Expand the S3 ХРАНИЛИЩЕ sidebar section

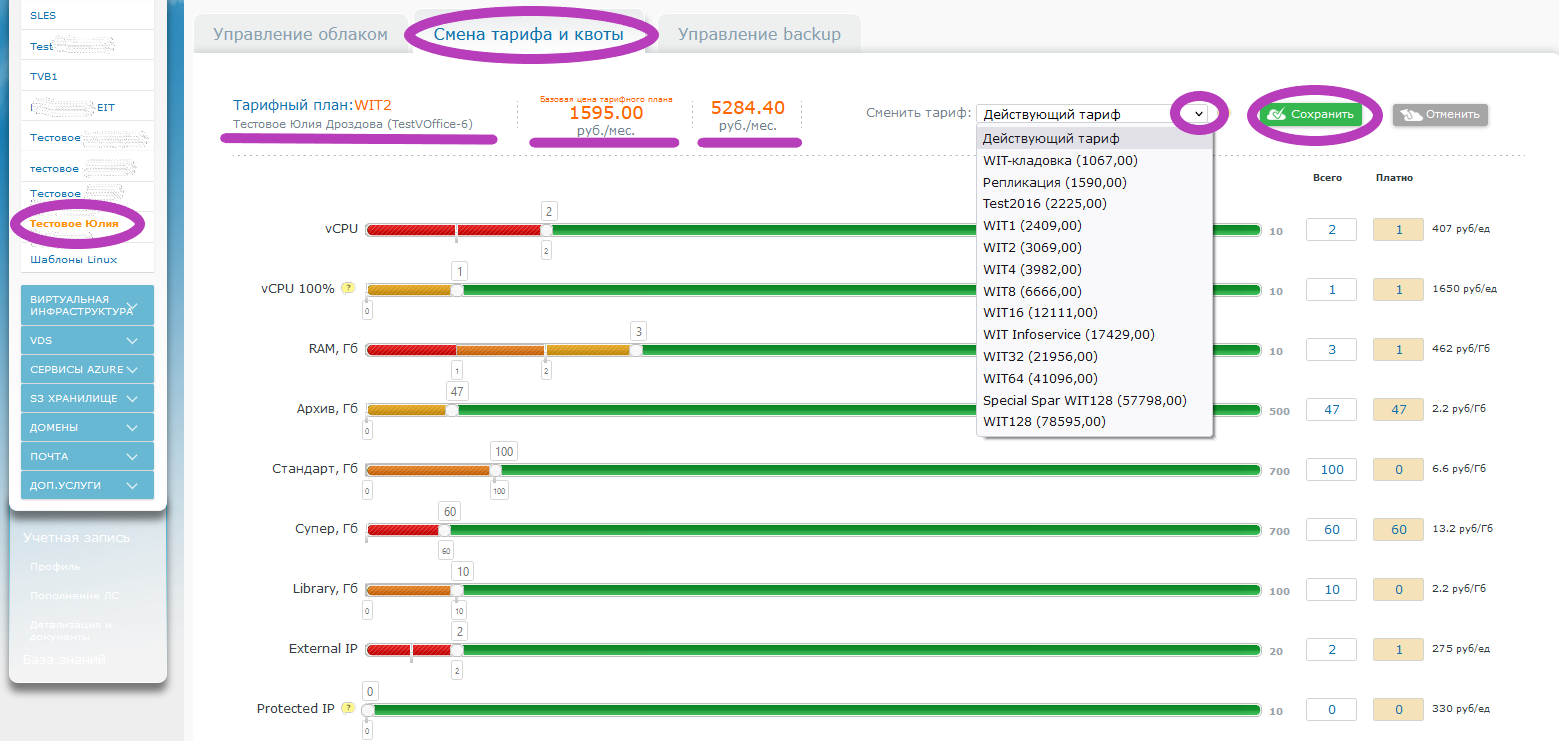pyautogui.click(x=87, y=398)
